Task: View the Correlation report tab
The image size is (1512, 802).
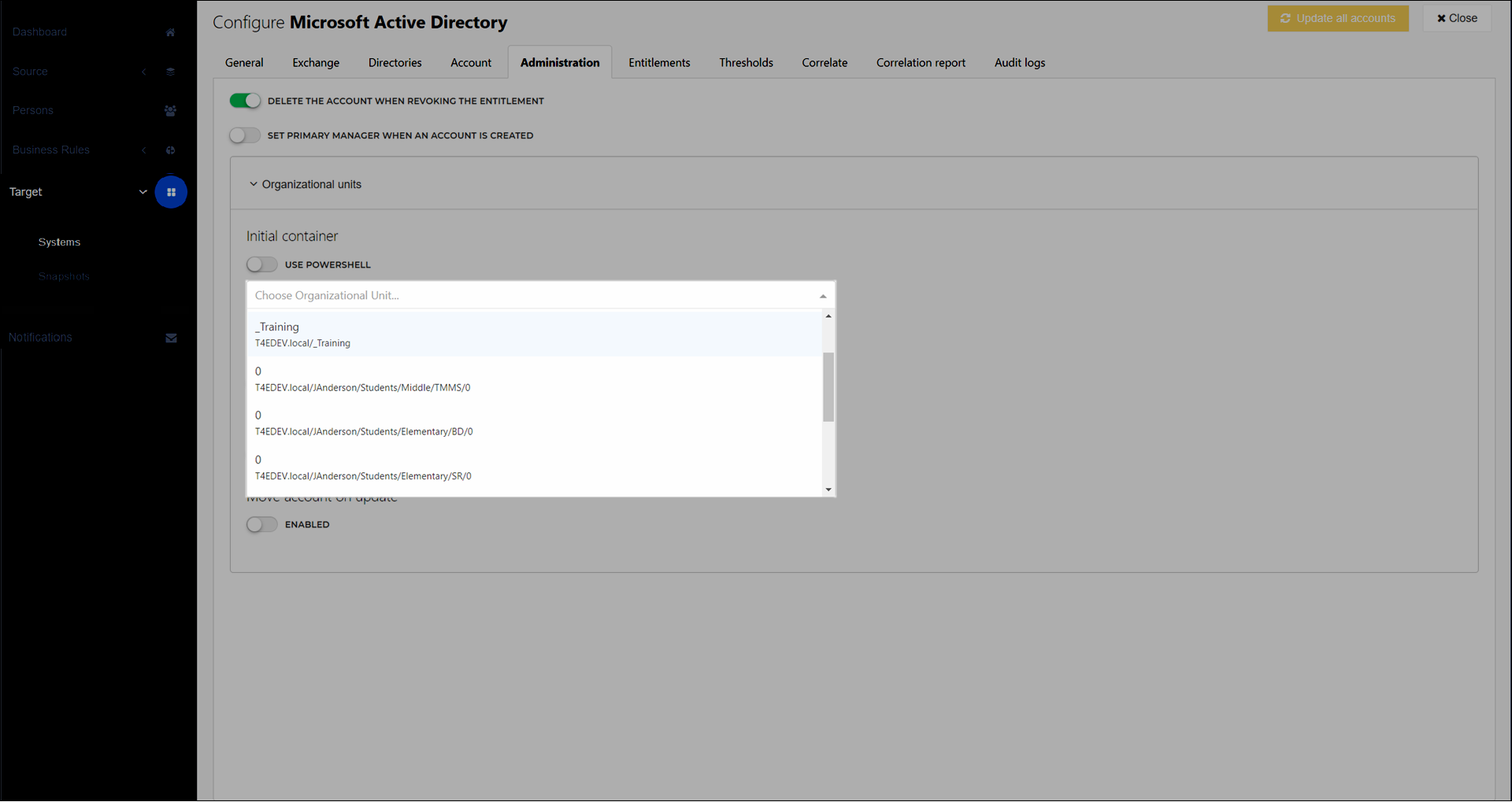Action: click(921, 63)
